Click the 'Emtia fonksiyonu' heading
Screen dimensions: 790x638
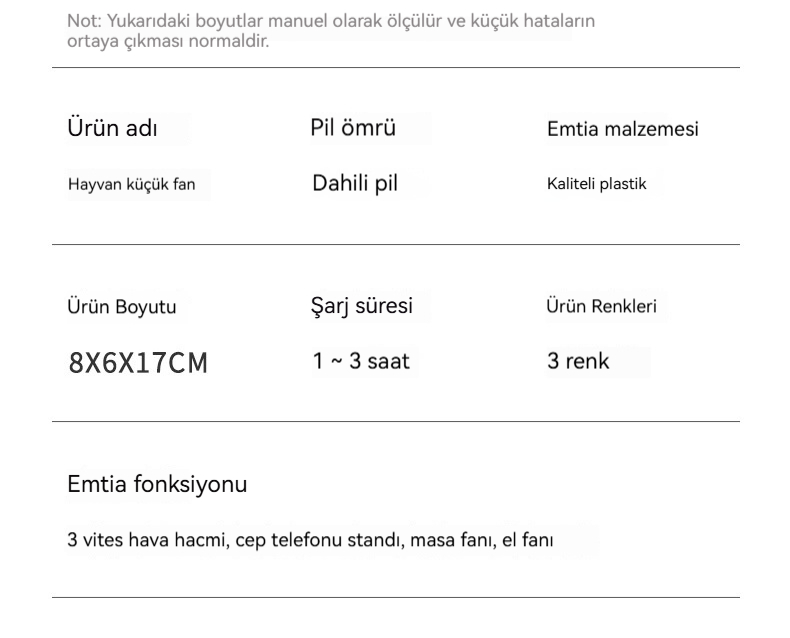click(157, 485)
